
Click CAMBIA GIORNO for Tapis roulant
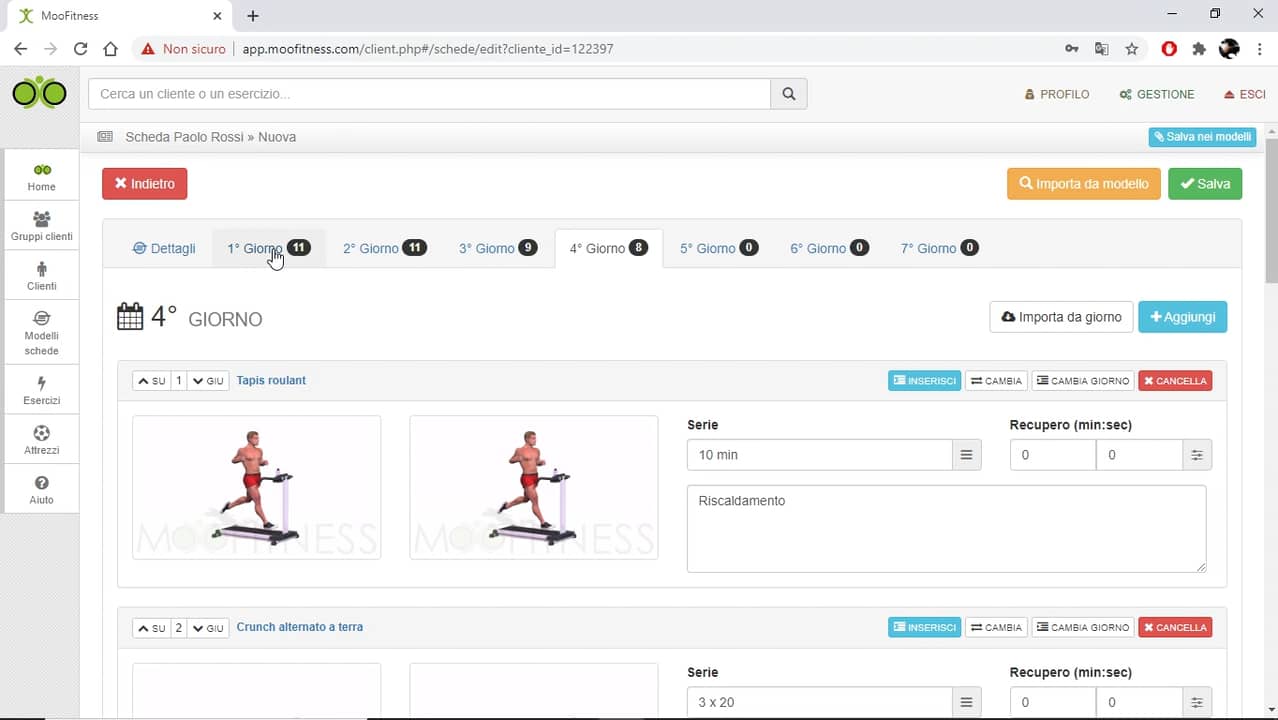(1083, 381)
